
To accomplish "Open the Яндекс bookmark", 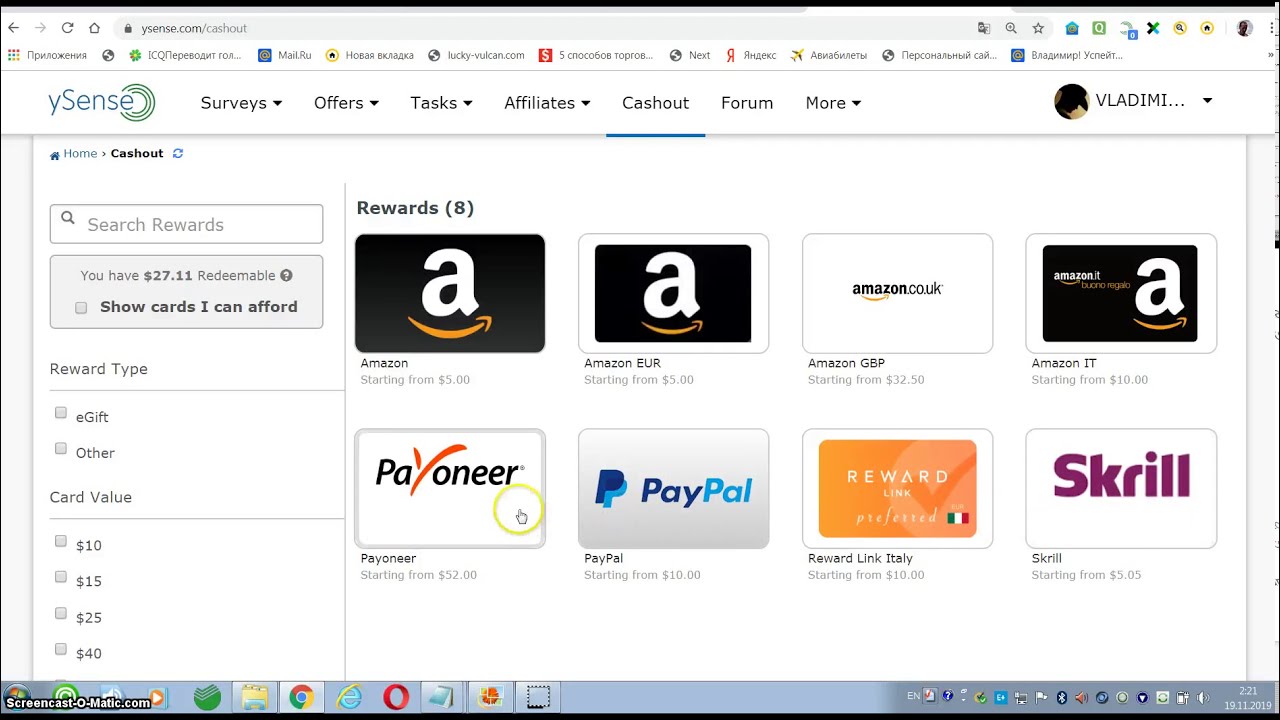I will tap(750, 55).
